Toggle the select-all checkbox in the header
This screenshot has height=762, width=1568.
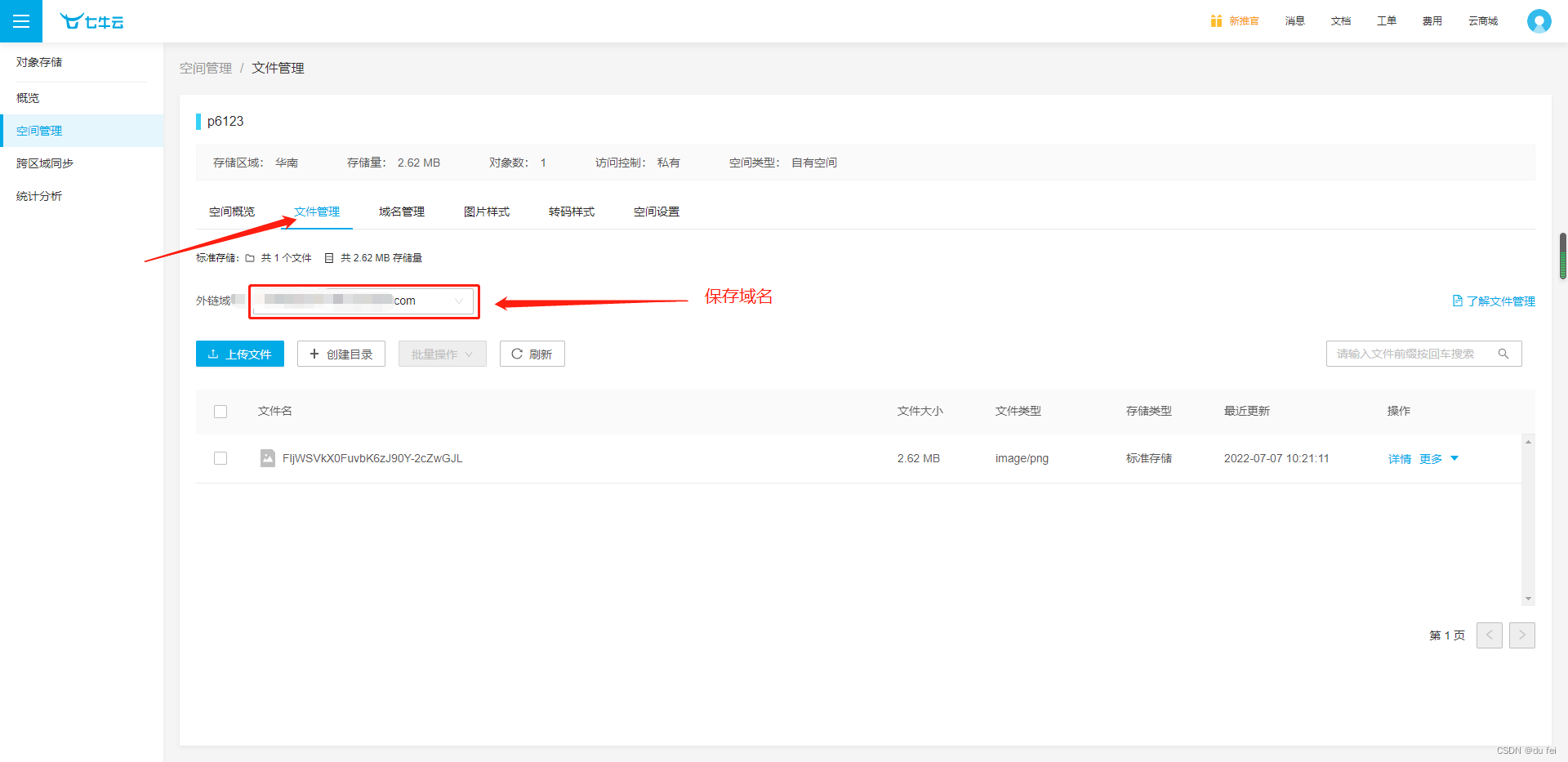click(220, 411)
